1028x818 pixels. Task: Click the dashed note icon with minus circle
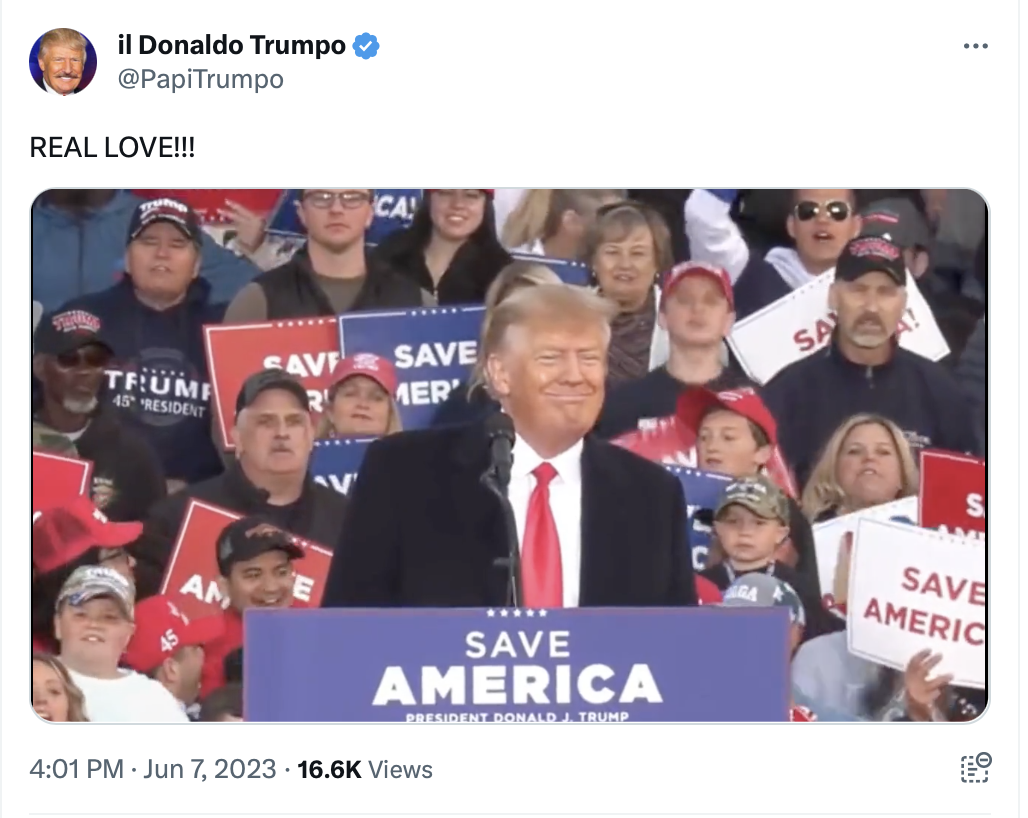click(976, 768)
